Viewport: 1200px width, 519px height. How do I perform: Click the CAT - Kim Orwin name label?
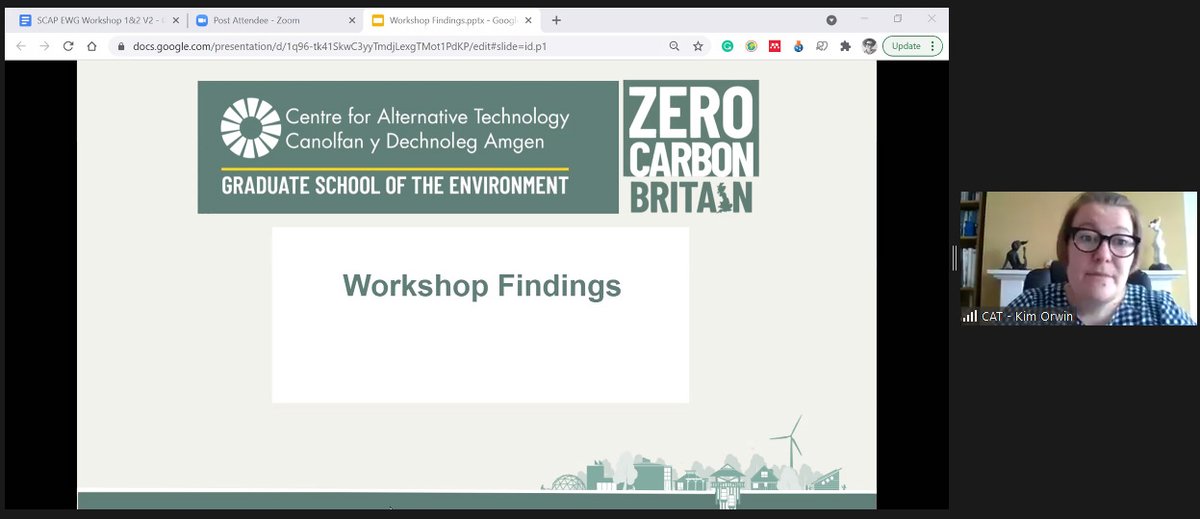coord(1027,316)
